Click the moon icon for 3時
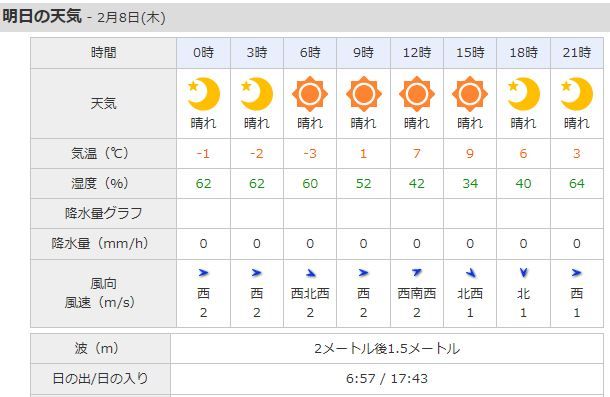This screenshot has height=397, width=610. [x=257, y=94]
